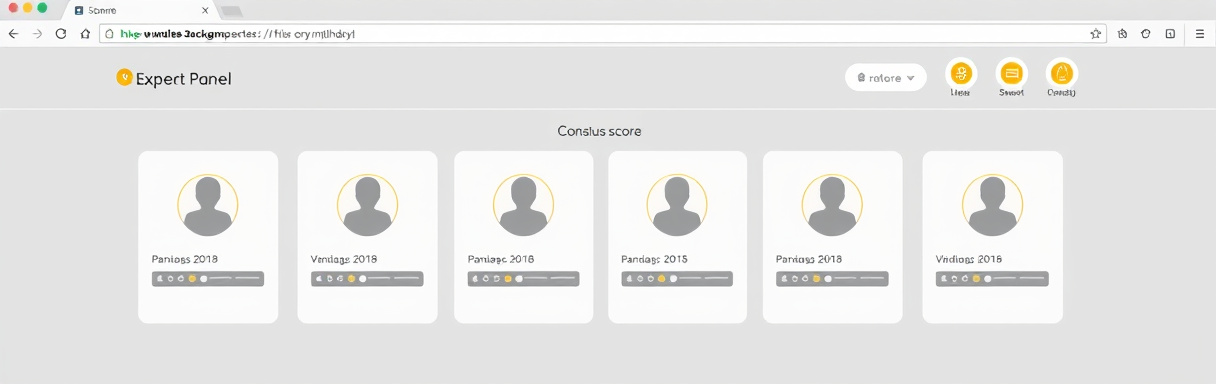
Task: Click the leftmost icon in Vidiogs 2016 rating bar
Action: coord(944,279)
